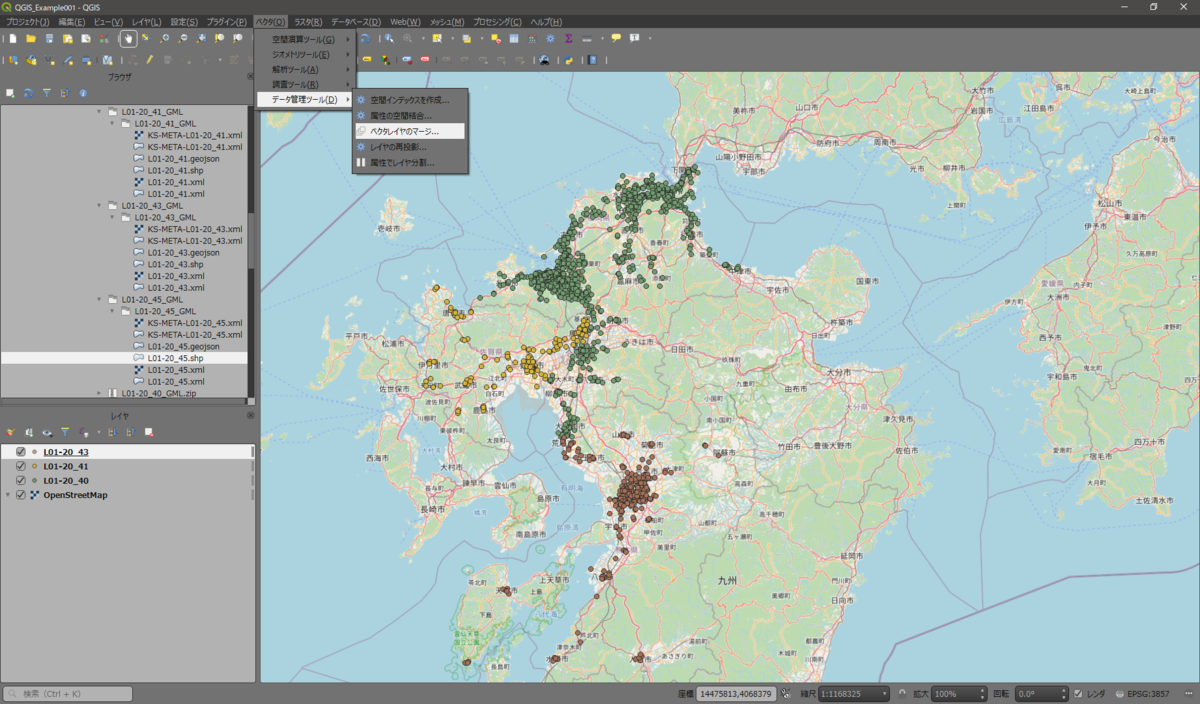Expand the L01-20_40_GML.zip archive
This screenshot has height=704, width=1200.
click(x=99, y=393)
